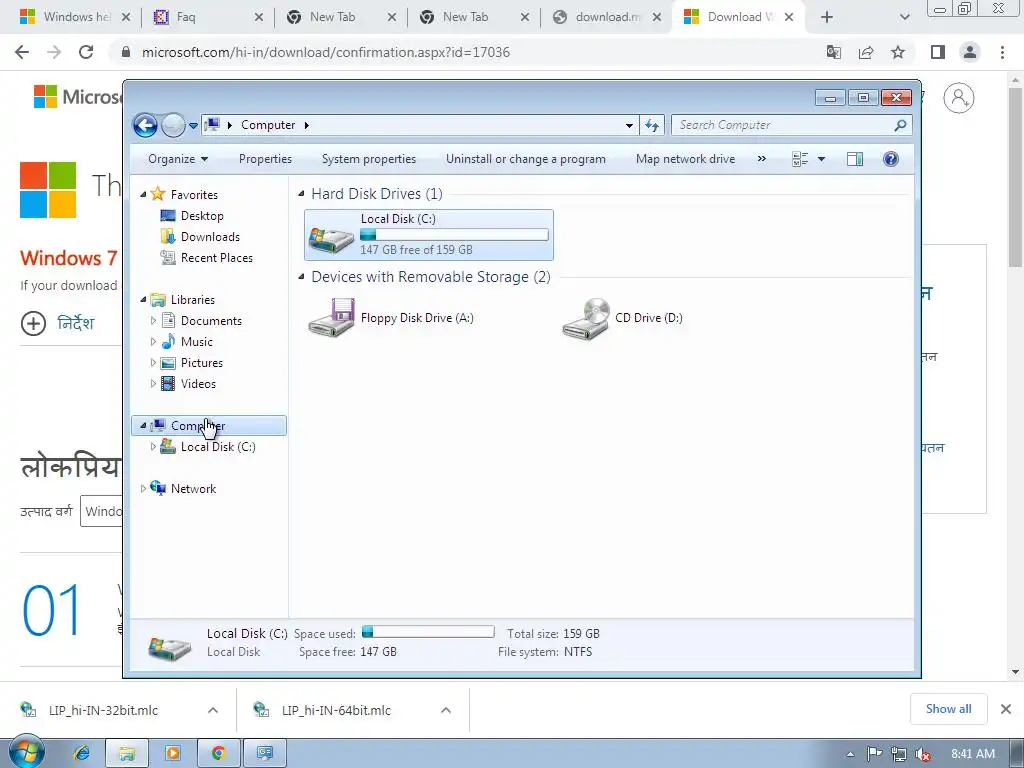Select the Pictures library

[x=202, y=362]
